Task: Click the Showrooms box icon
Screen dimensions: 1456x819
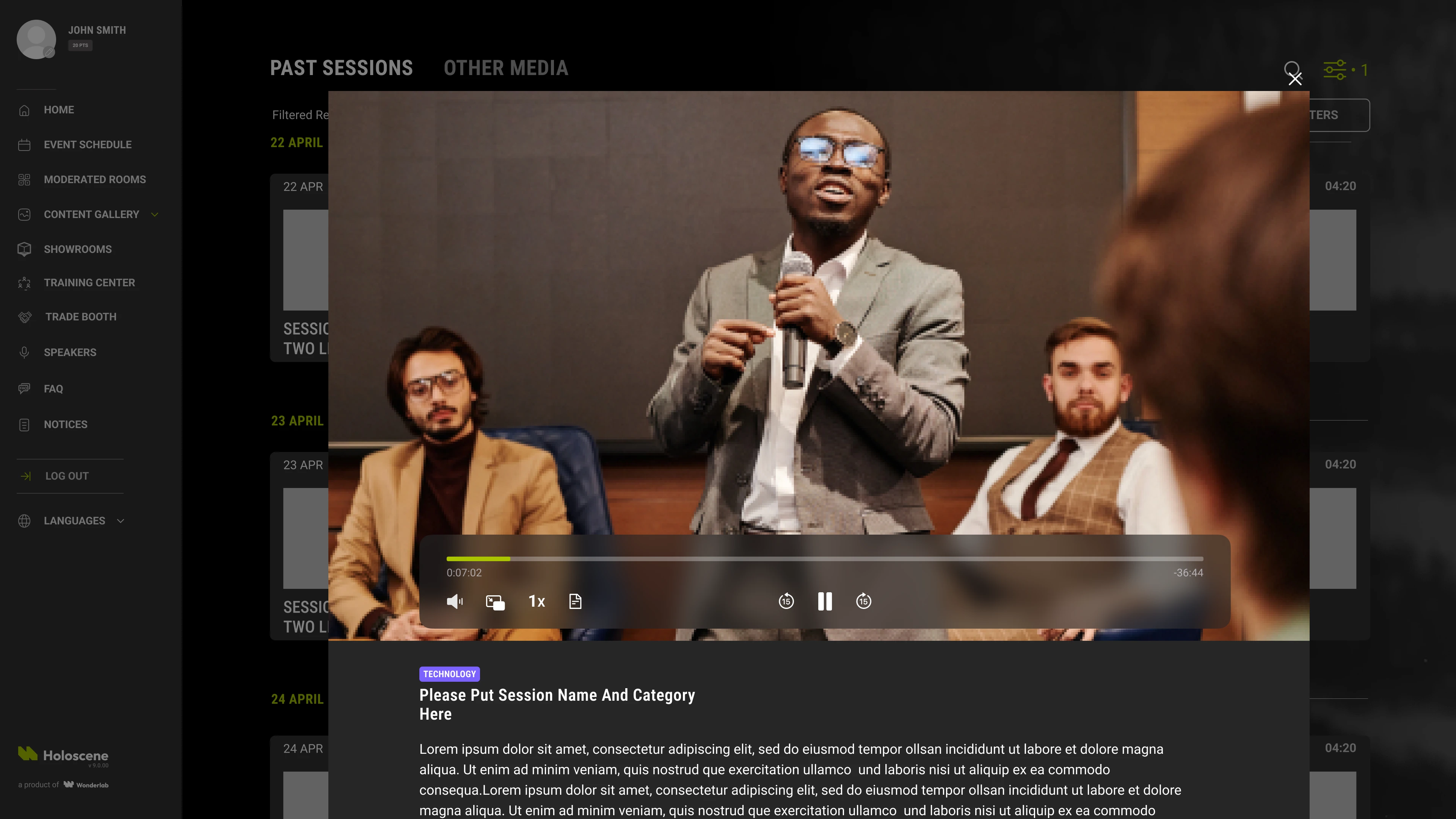Action: [24, 249]
